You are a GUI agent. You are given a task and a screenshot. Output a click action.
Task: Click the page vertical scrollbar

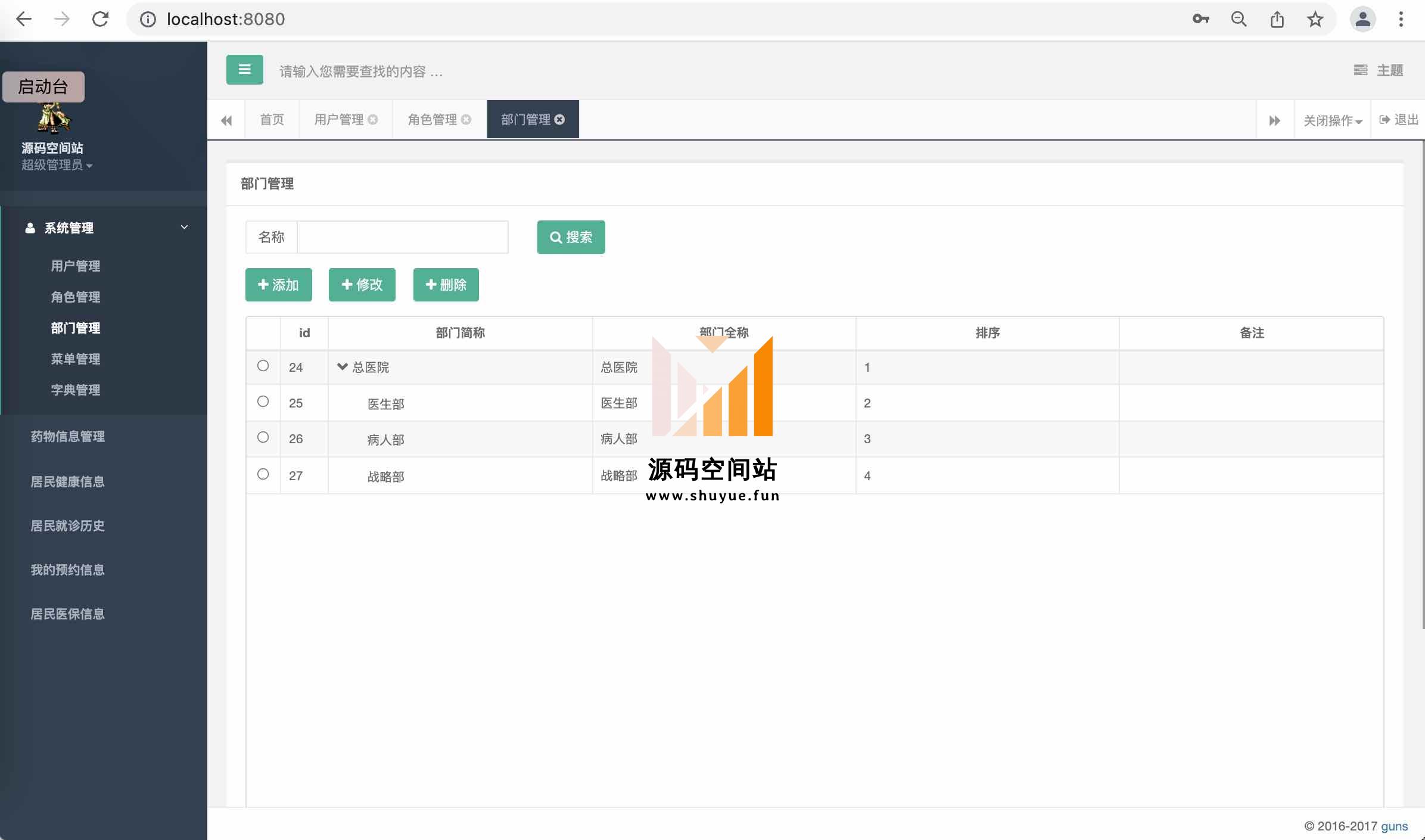tap(1423, 384)
